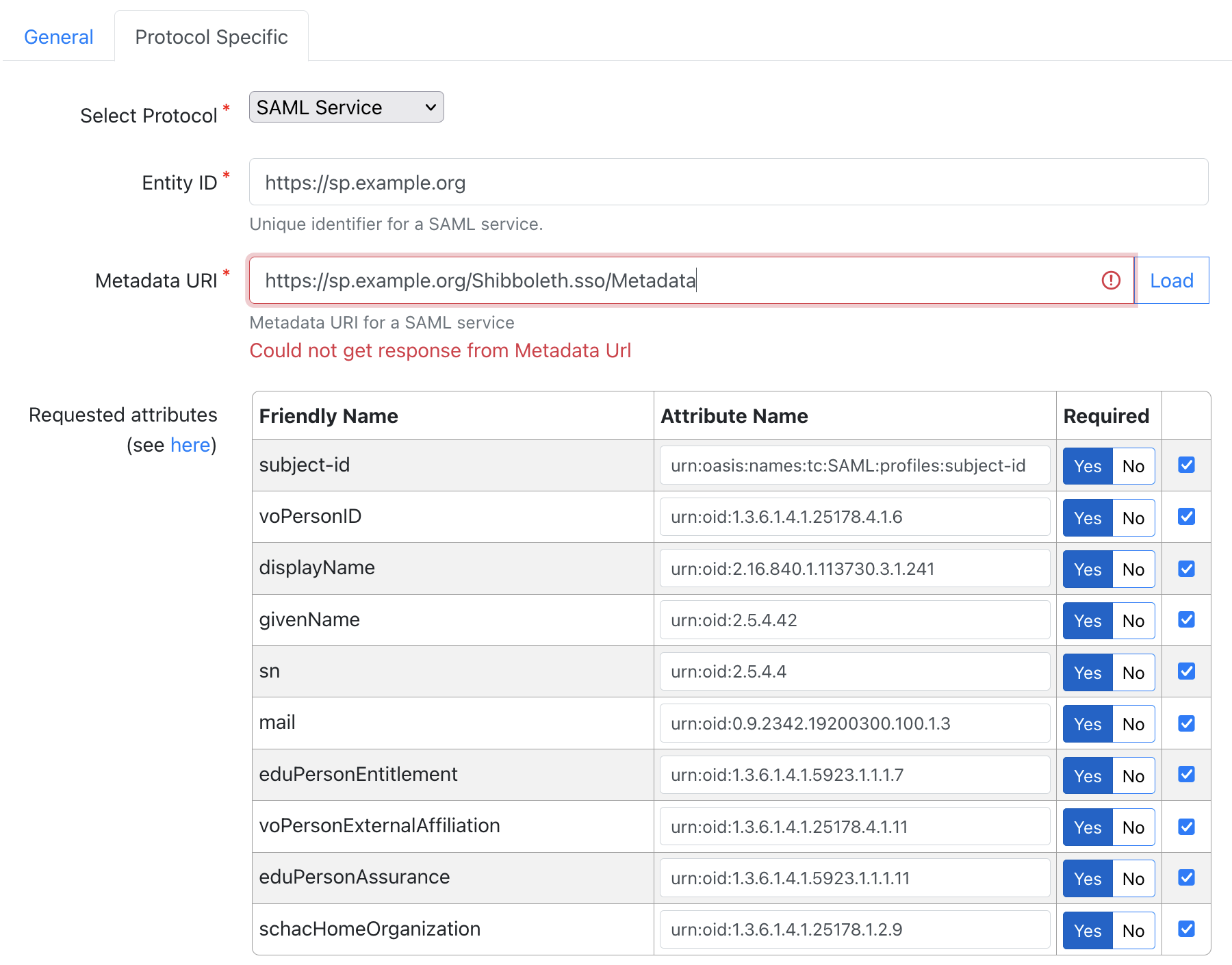
Task: Click the Load button
Action: (1171, 280)
